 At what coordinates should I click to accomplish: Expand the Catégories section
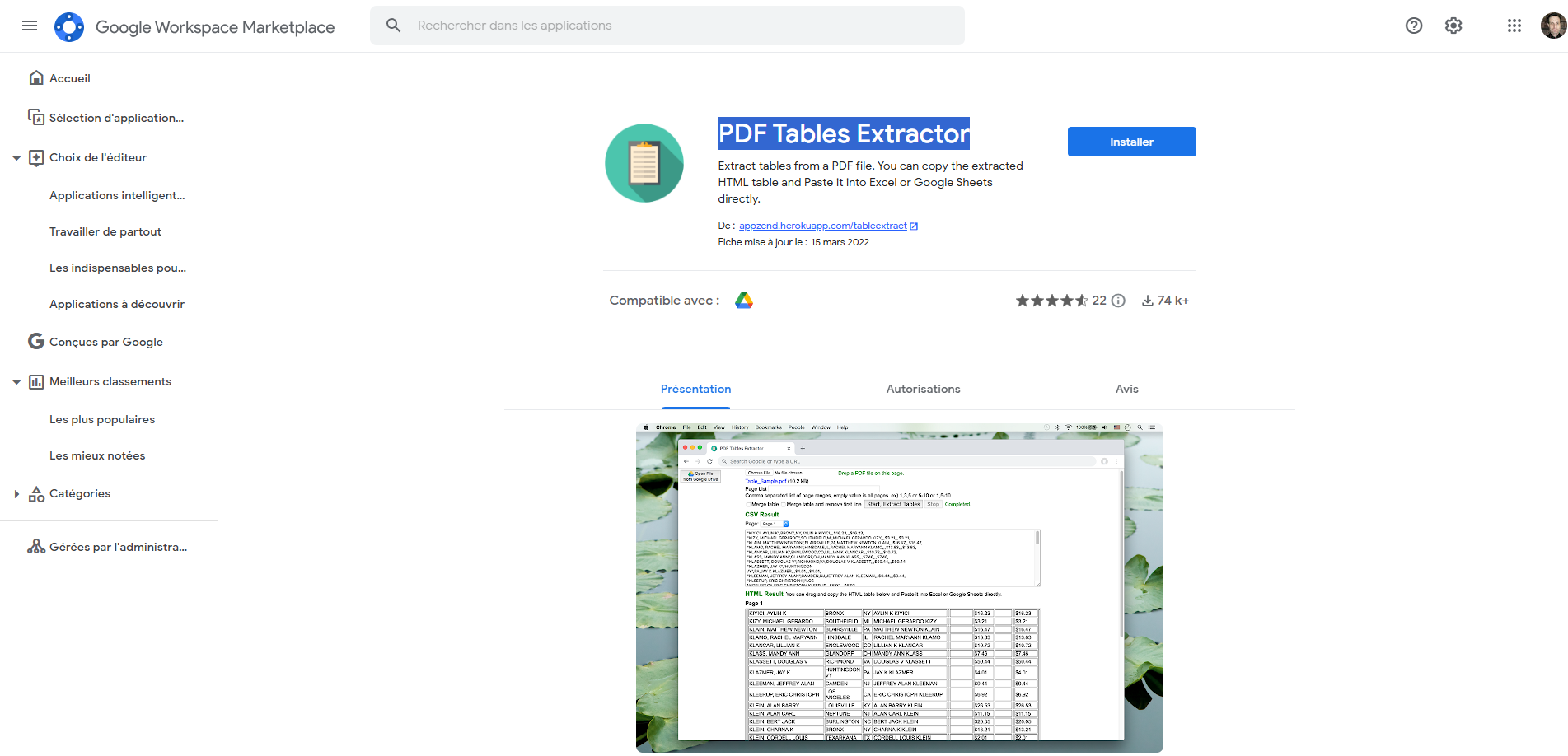[x=16, y=494]
